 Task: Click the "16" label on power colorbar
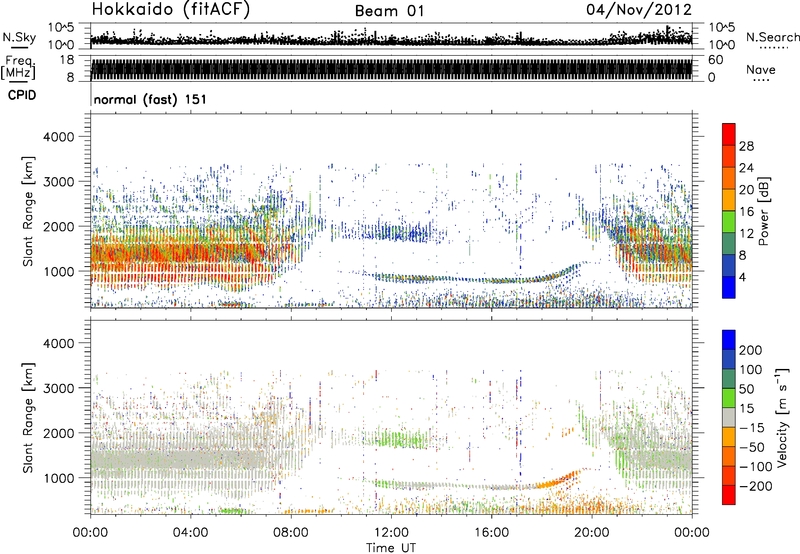(746, 212)
